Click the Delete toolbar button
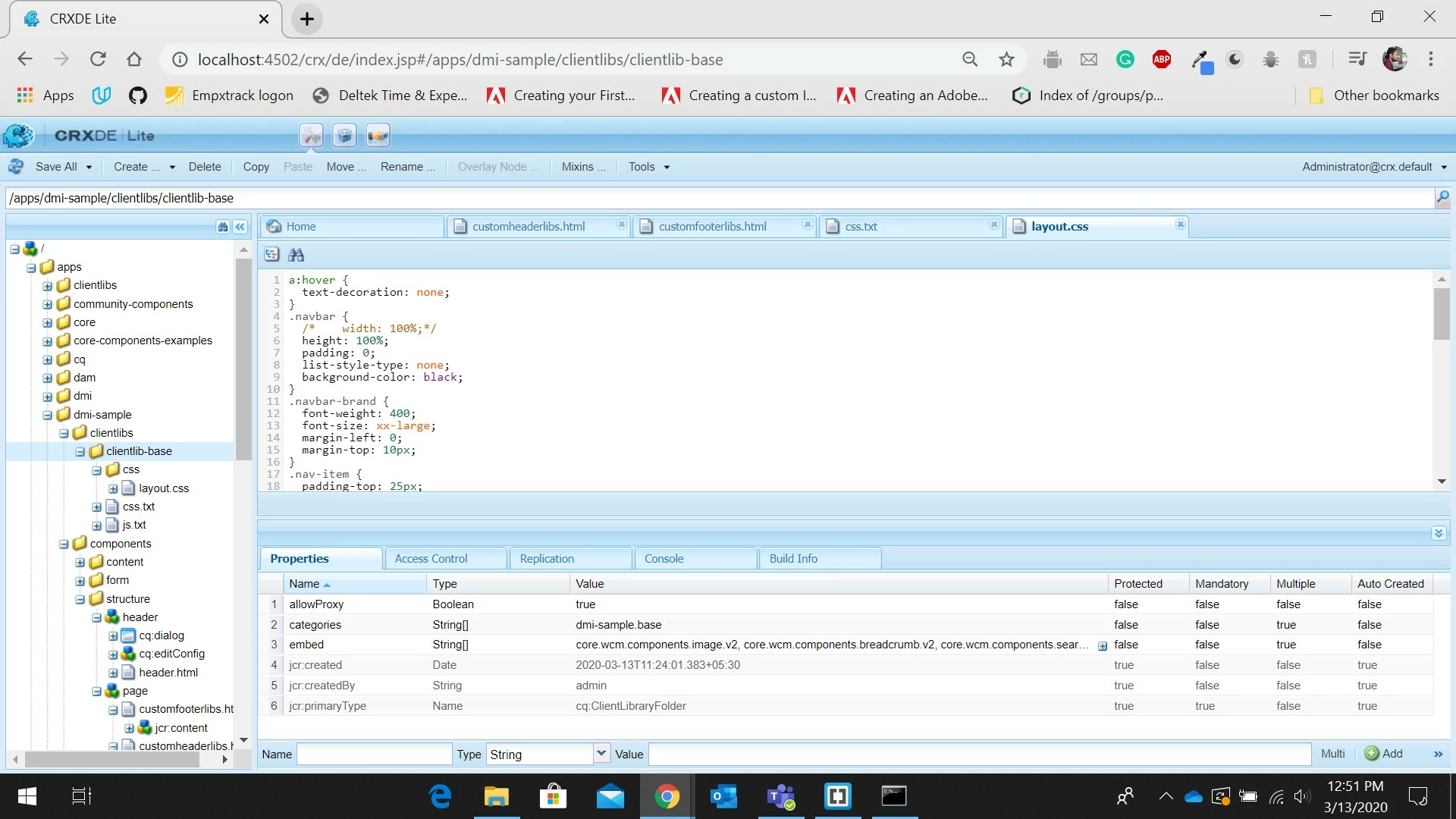This screenshot has height=819, width=1456. [205, 167]
